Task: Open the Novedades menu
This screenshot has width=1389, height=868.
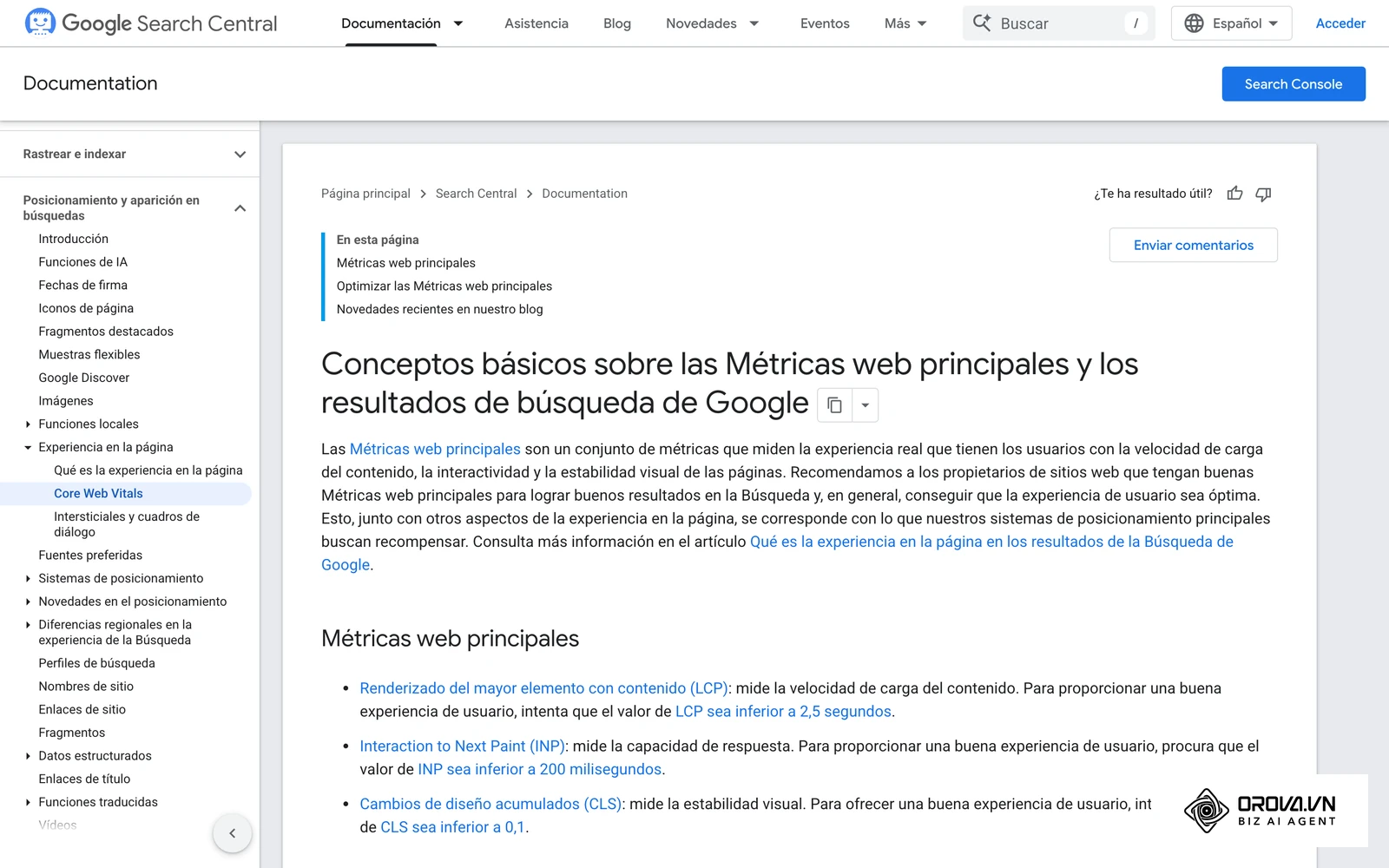Action: pyautogui.click(x=712, y=23)
